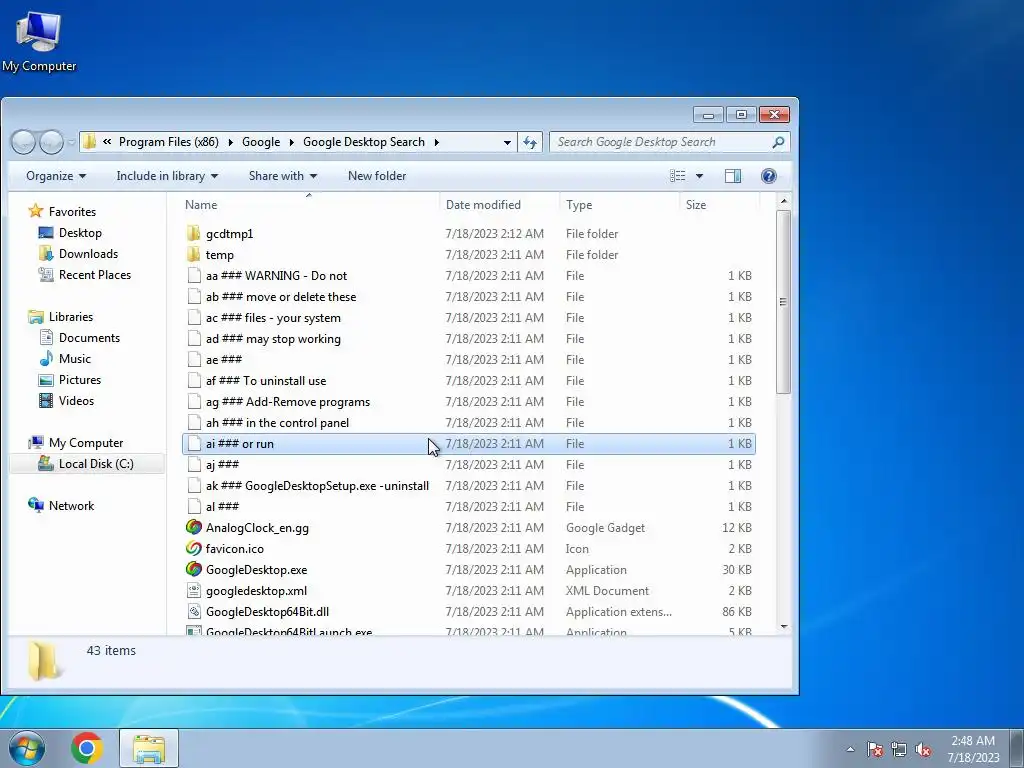Open the Share with dropdown
Viewport: 1024px width, 768px height.
click(x=282, y=176)
